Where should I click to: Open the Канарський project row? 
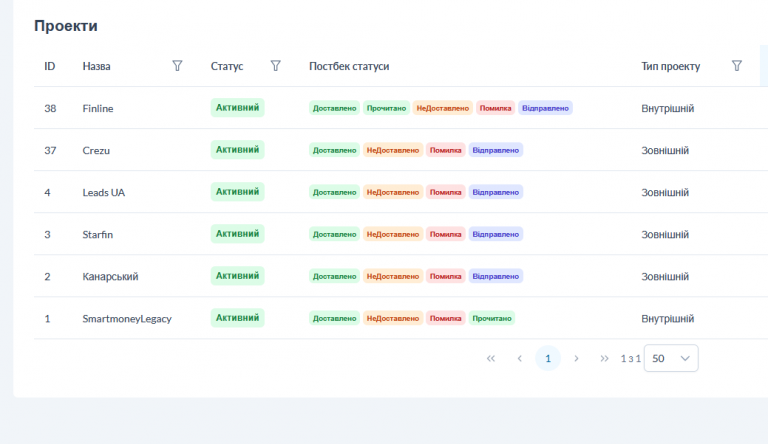[401, 276]
